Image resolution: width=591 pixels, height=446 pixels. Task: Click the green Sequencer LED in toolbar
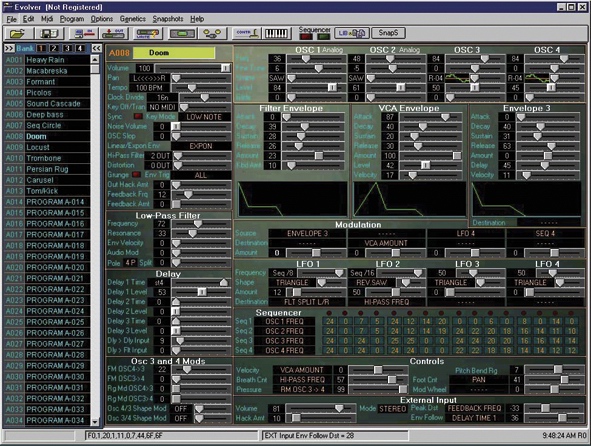tap(323, 37)
